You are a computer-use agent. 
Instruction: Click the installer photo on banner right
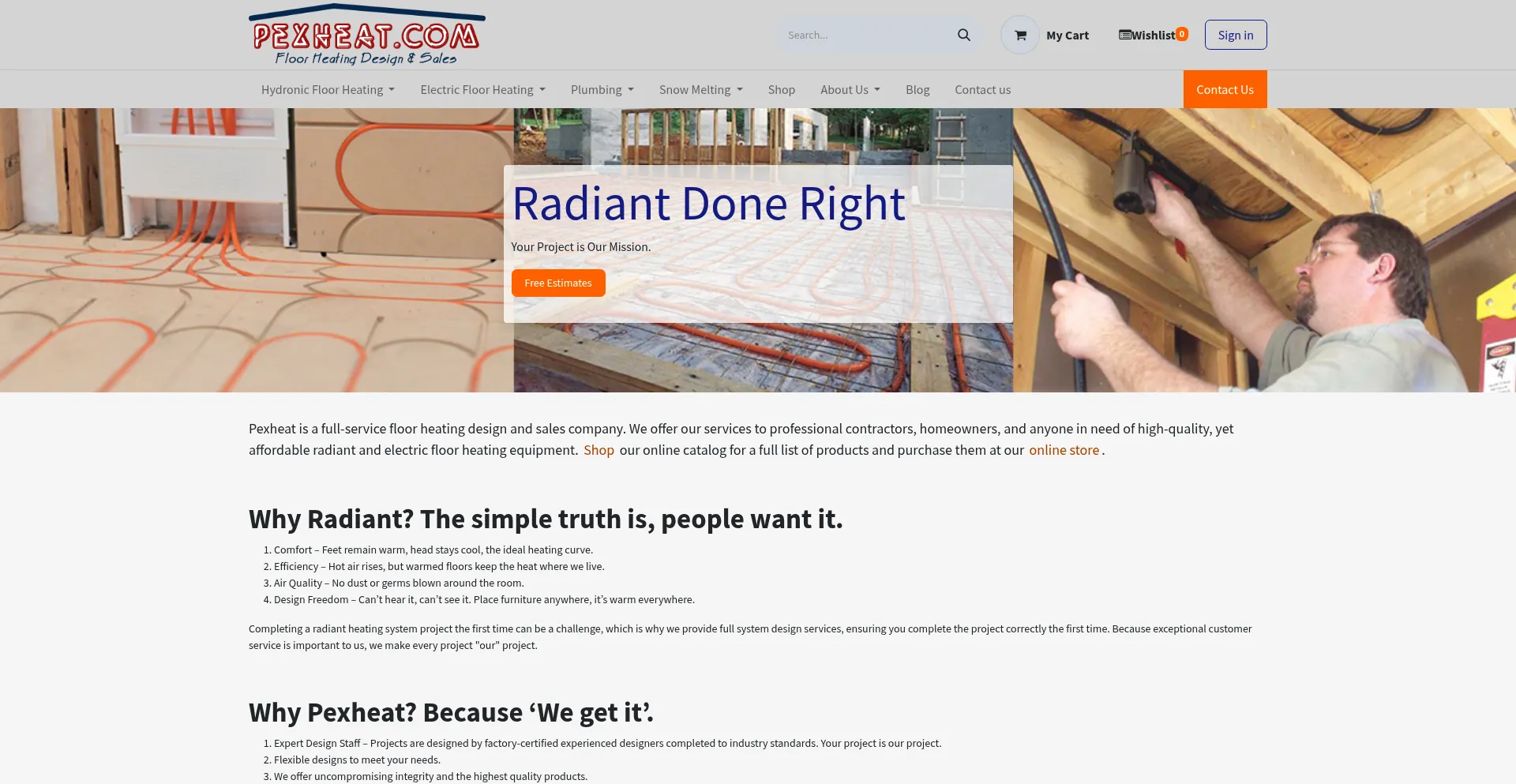[x=1264, y=250]
